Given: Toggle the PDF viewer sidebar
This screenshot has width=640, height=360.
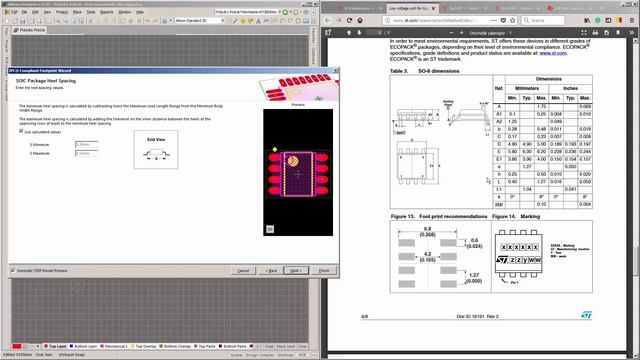Looking at the screenshot, I should click(328, 32).
